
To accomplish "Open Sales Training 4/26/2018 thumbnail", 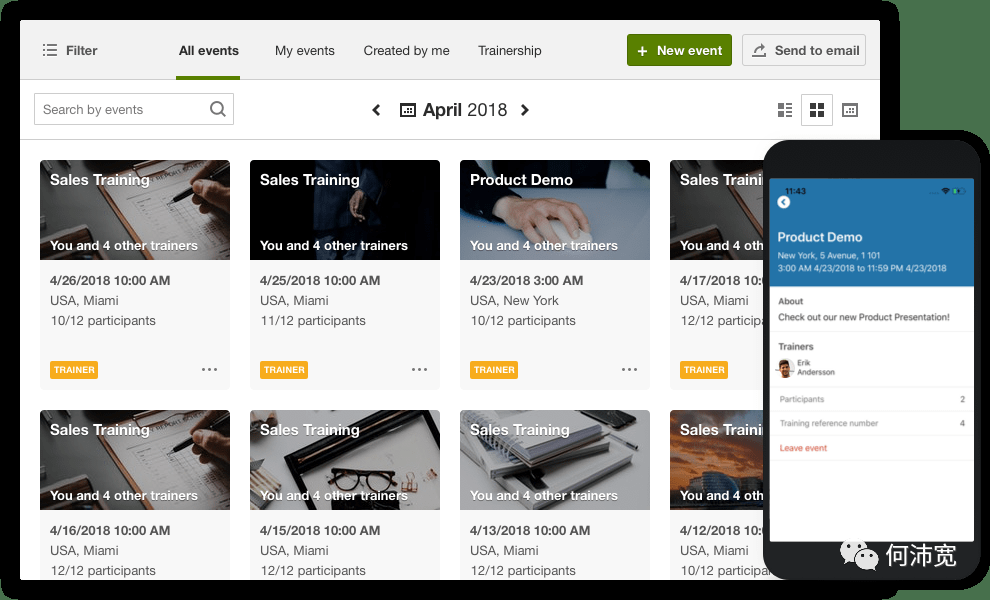I will pyautogui.click(x=135, y=210).
